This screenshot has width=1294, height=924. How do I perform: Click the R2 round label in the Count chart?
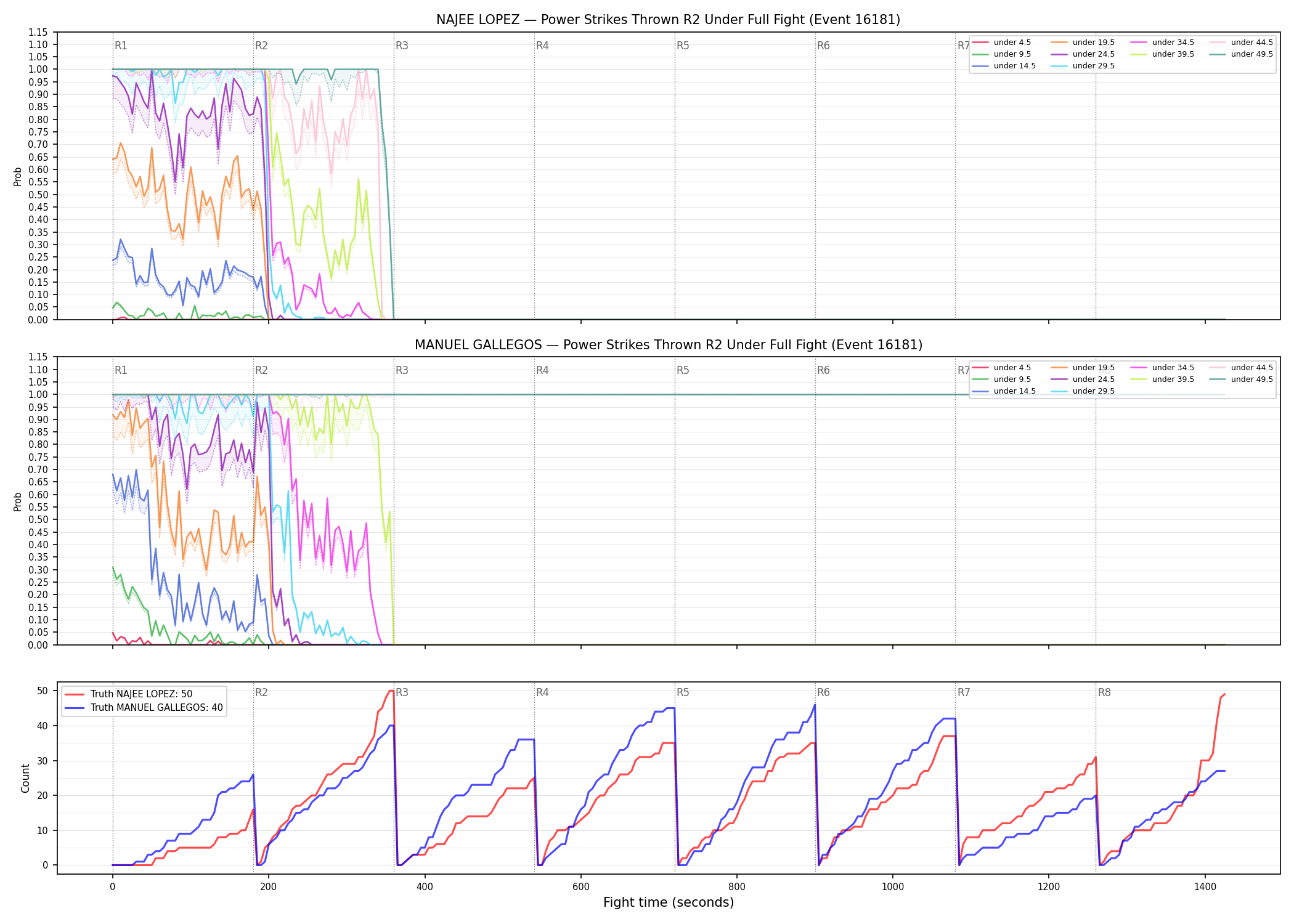tap(261, 692)
